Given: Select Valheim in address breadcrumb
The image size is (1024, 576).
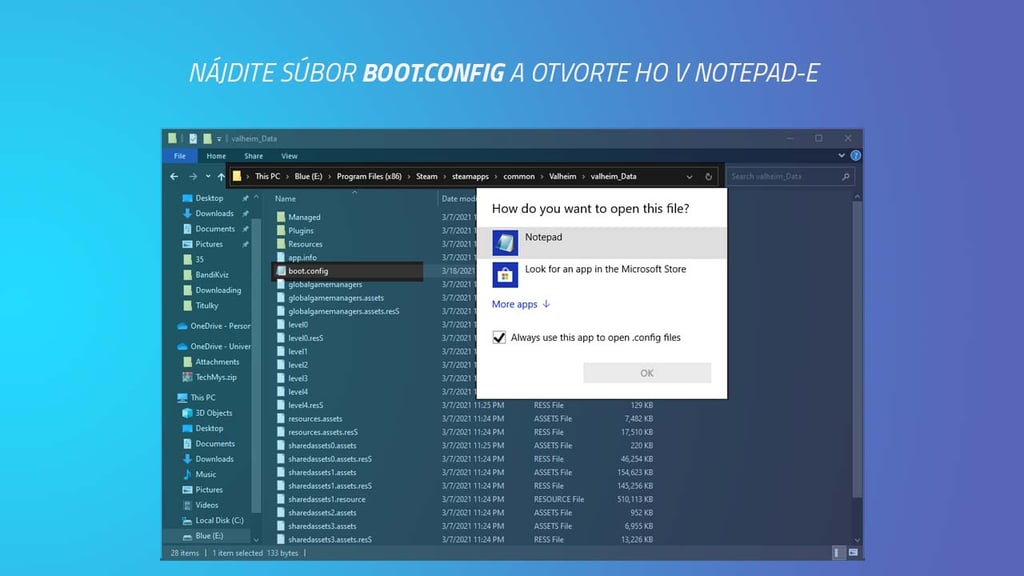Looking at the screenshot, I should (x=562, y=176).
